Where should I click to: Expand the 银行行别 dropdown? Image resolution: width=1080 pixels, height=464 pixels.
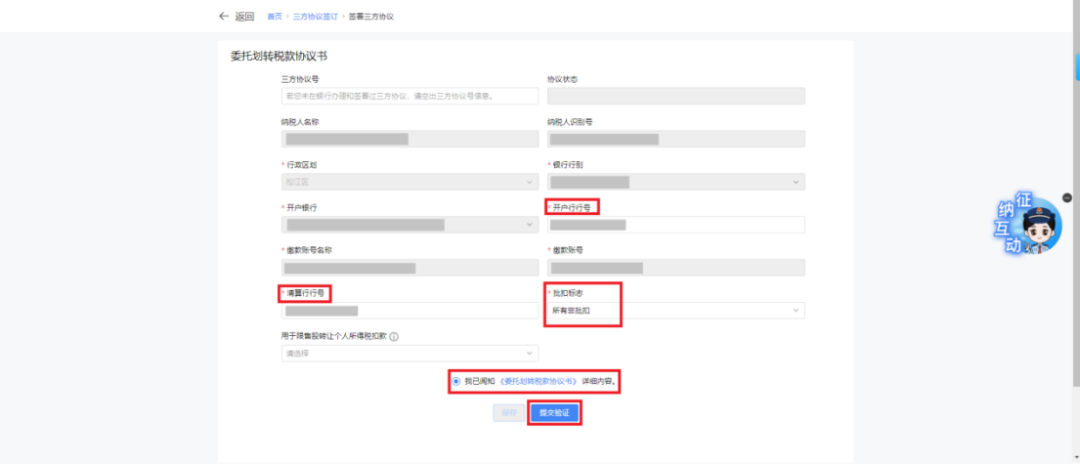(676, 182)
